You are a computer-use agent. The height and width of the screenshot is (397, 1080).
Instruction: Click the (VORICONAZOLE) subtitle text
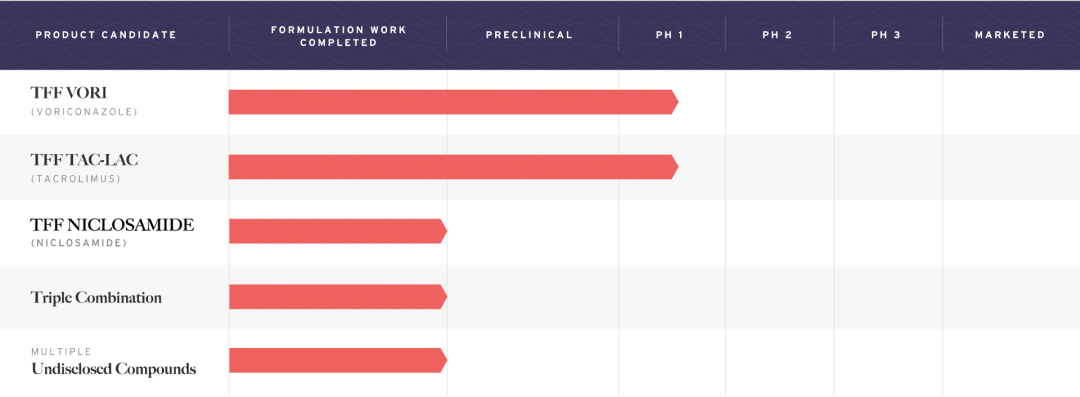point(84,112)
